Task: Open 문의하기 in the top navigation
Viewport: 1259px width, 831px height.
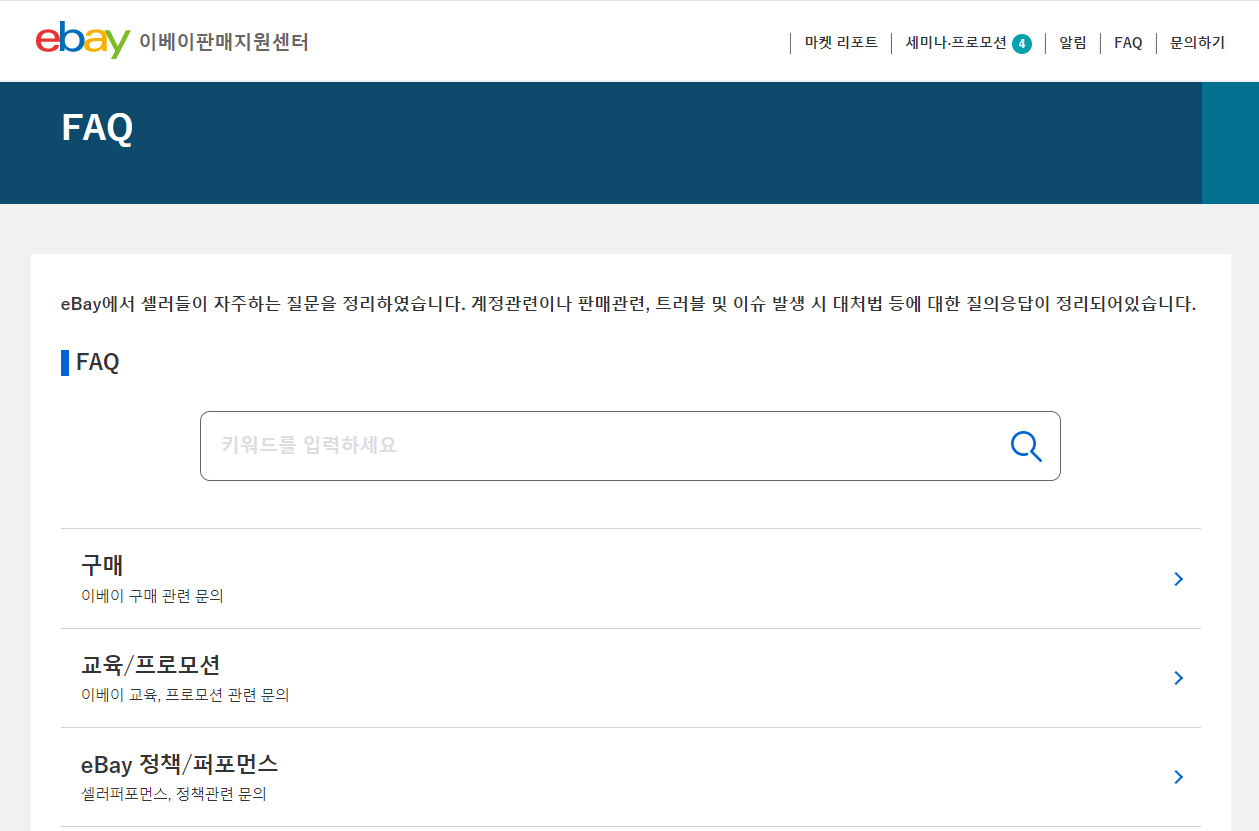Action: point(1197,43)
